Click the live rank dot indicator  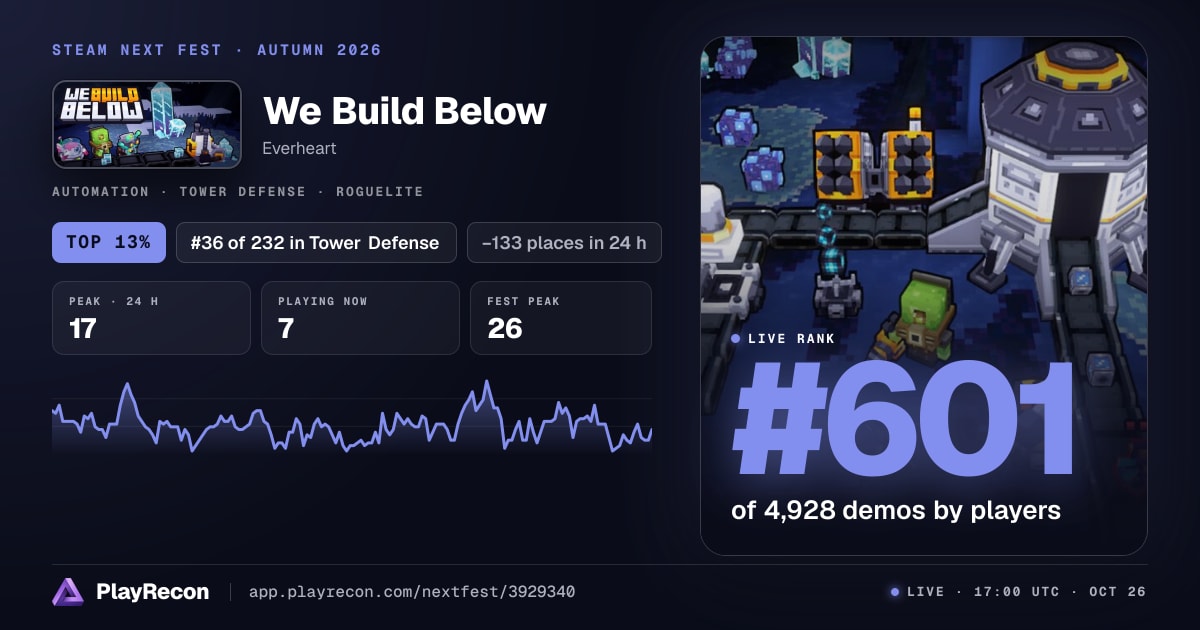click(x=736, y=339)
